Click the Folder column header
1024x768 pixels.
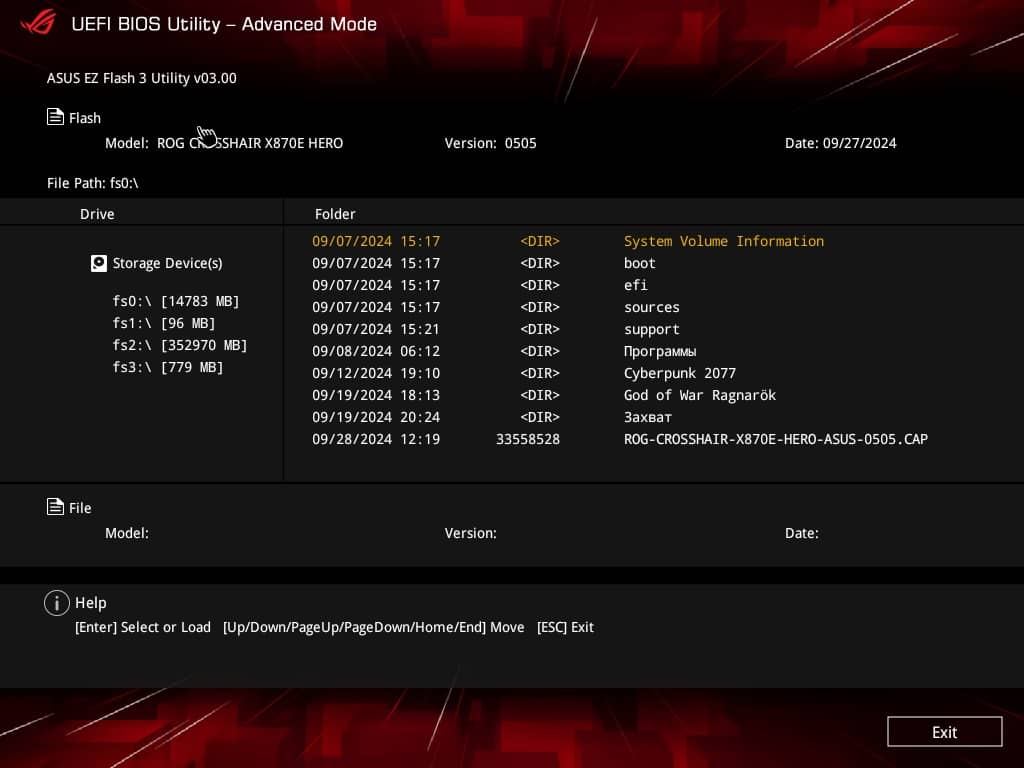pos(335,214)
